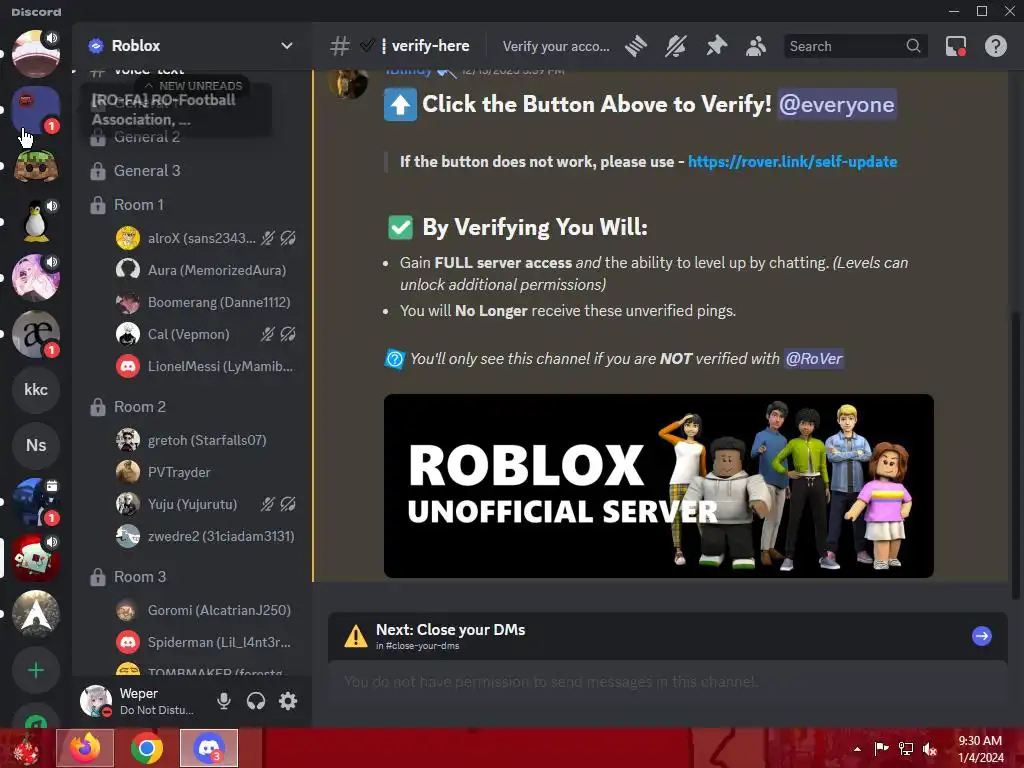Open the ae logo server icon
Screen dimensions: 1024x768
pyautogui.click(x=36, y=334)
